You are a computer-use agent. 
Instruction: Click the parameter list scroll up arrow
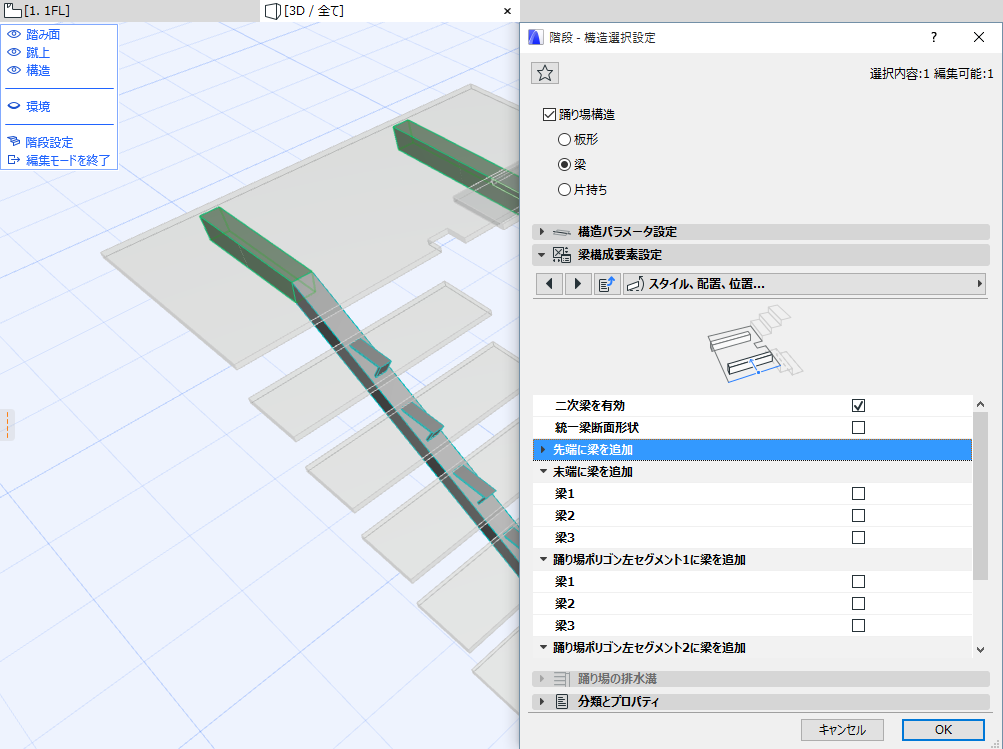pos(981,404)
